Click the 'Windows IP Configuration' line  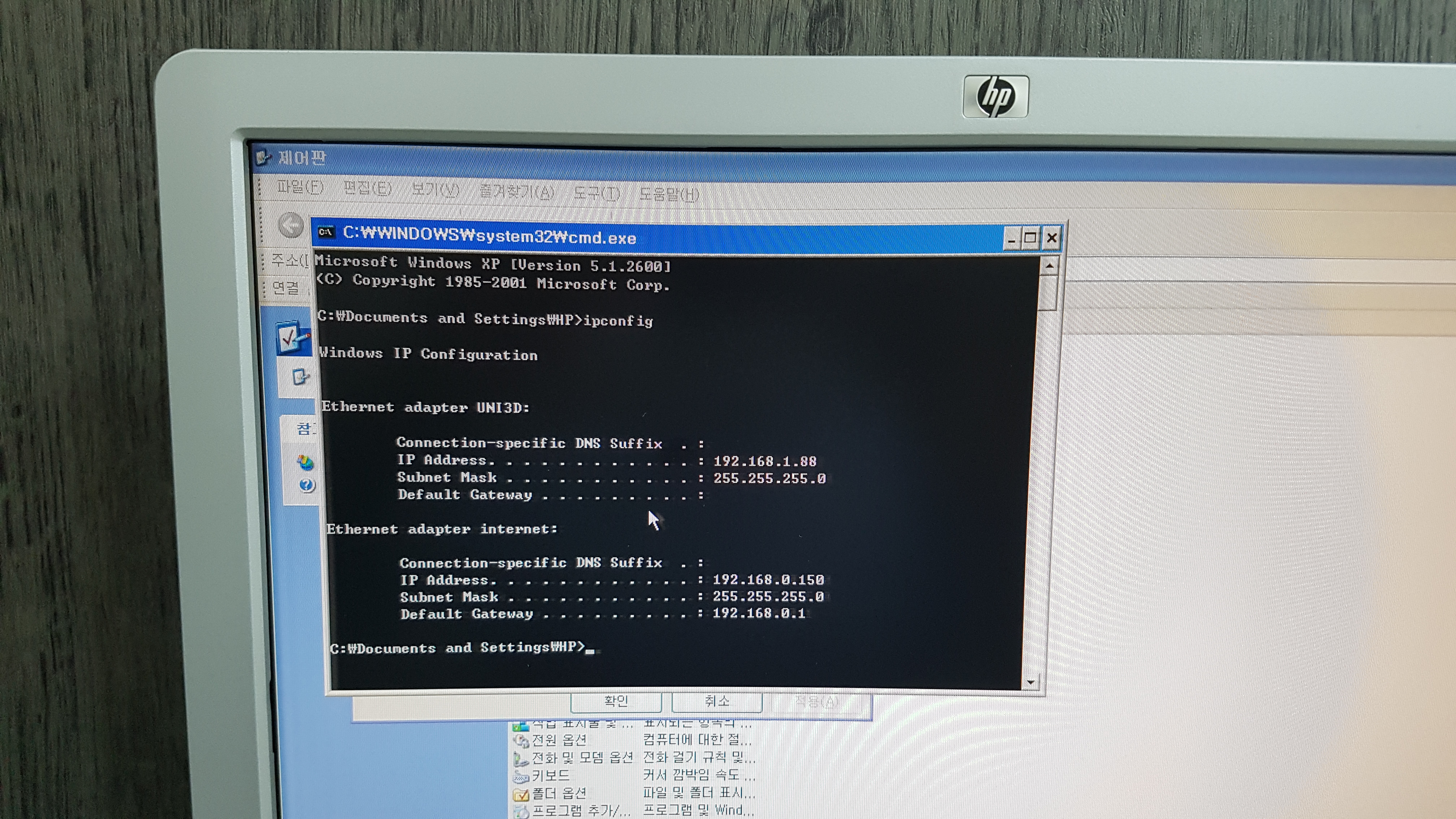tap(428, 354)
